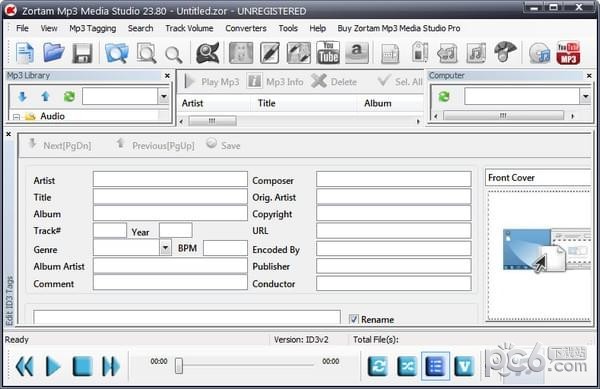This screenshot has width=600, height=389.
Task: Skip to the previous track
Action: (x=25, y=366)
